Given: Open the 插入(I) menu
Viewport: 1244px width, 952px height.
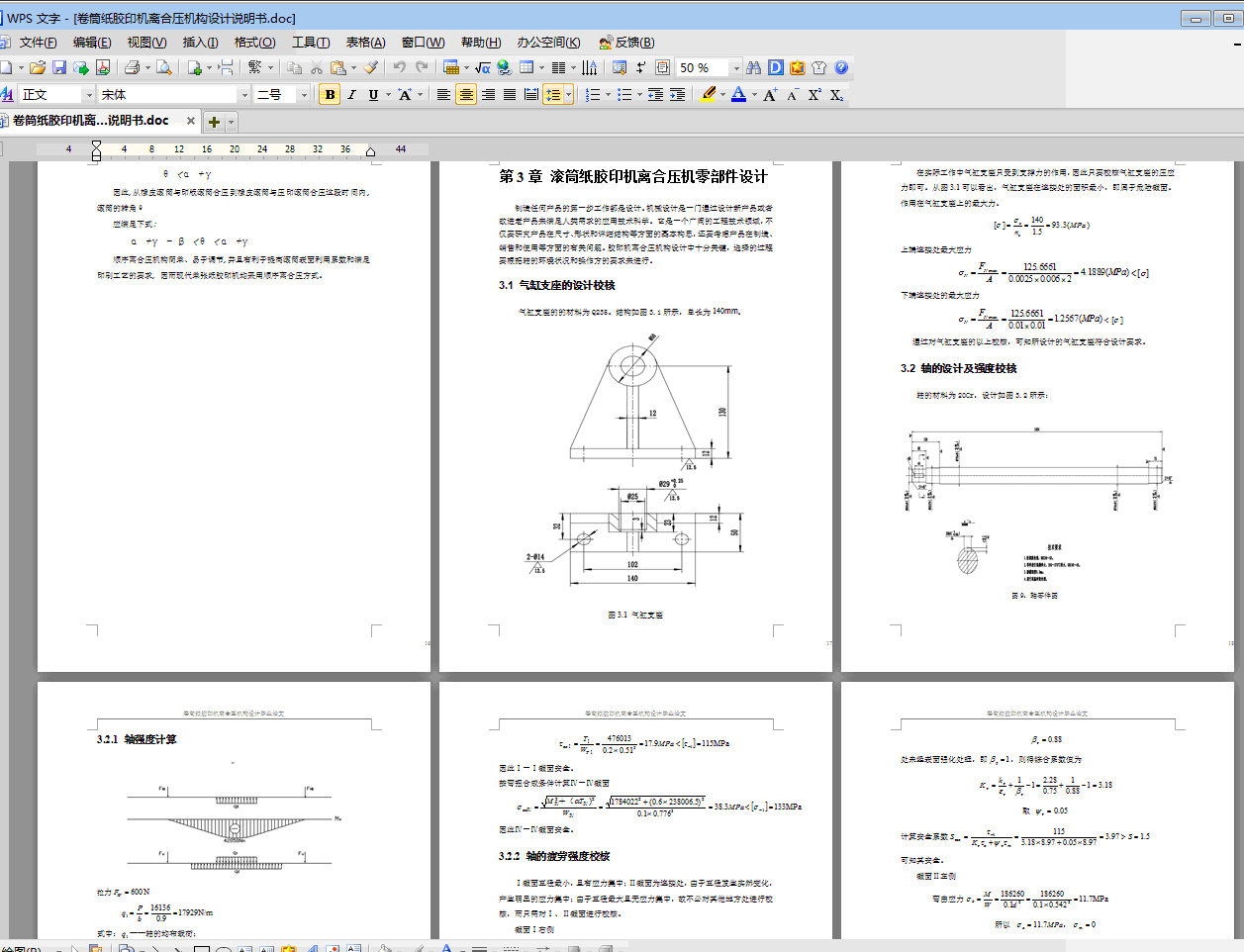Looking at the screenshot, I should 200,43.
